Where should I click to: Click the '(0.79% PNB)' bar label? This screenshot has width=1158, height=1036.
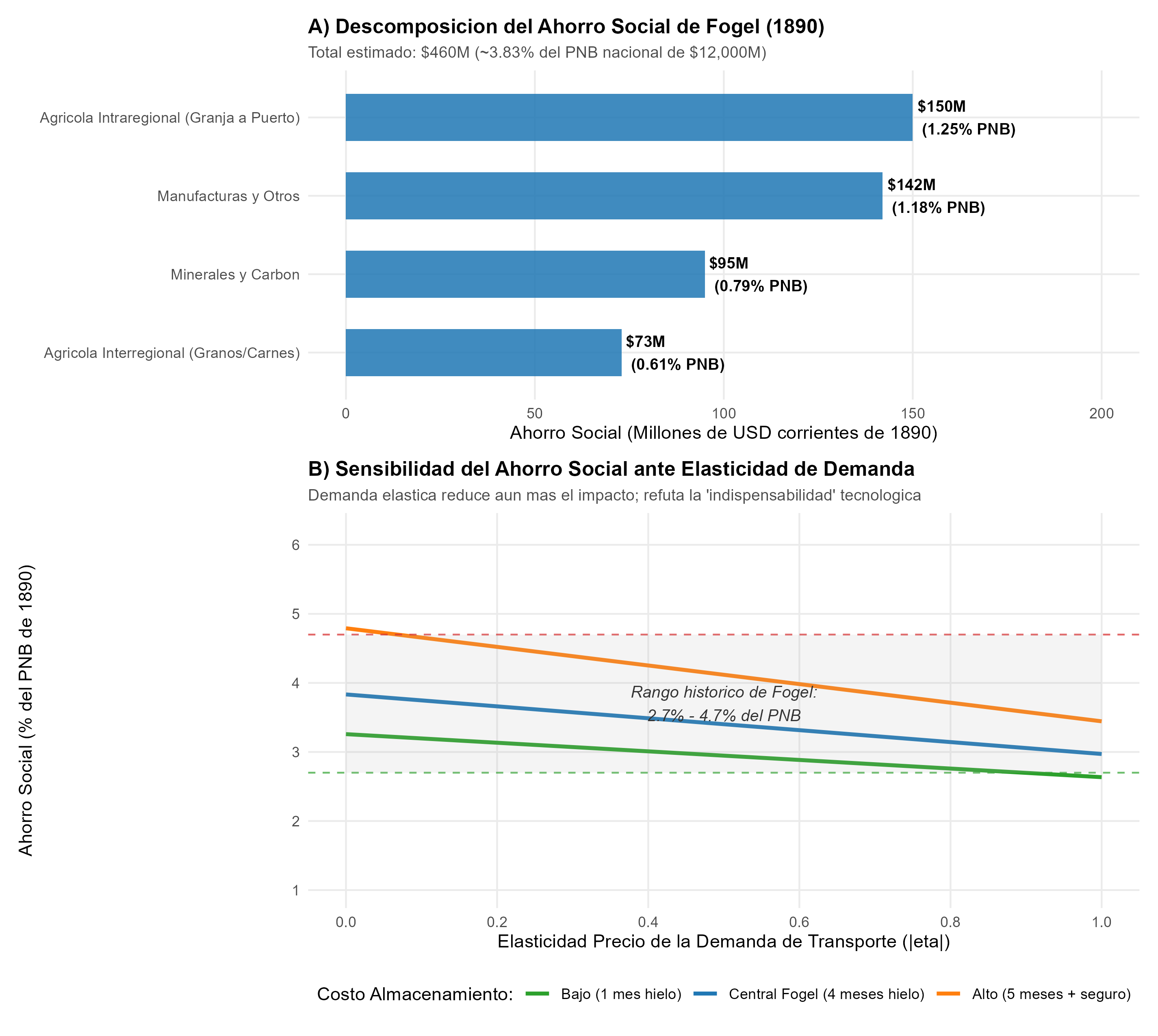pos(761,286)
